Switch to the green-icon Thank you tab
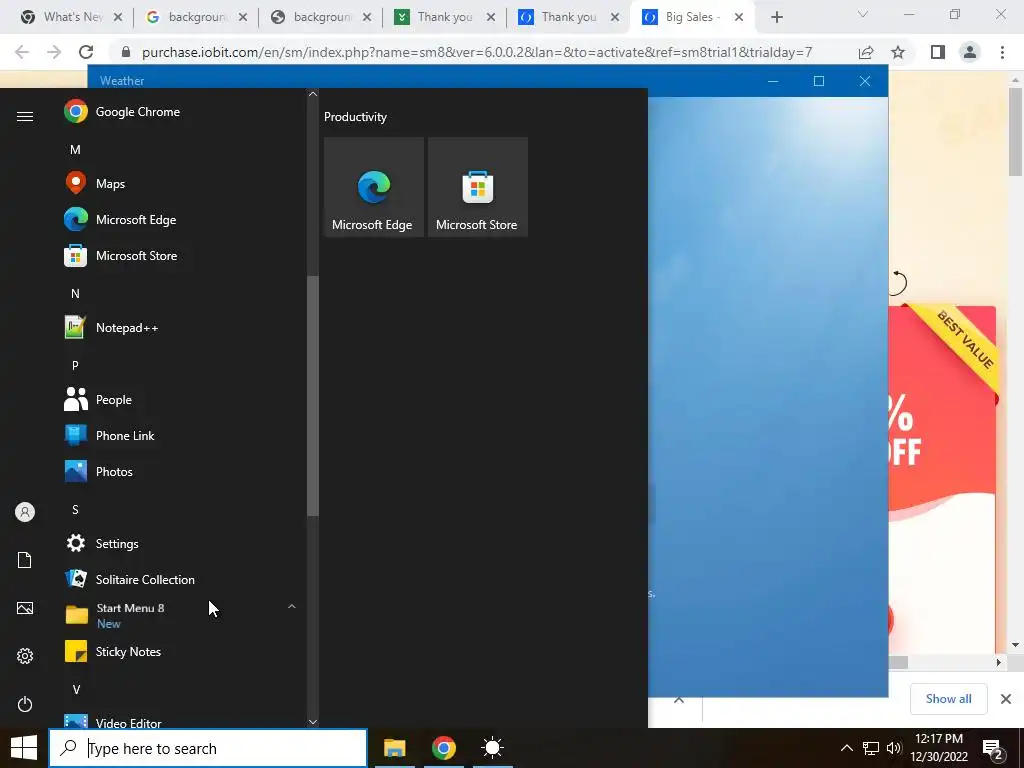Viewport: 1024px width, 768px height. pyautogui.click(x=444, y=17)
